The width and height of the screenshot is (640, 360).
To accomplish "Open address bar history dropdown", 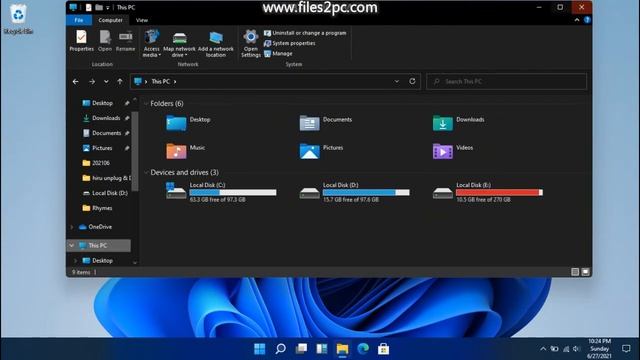I will (396, 81).
